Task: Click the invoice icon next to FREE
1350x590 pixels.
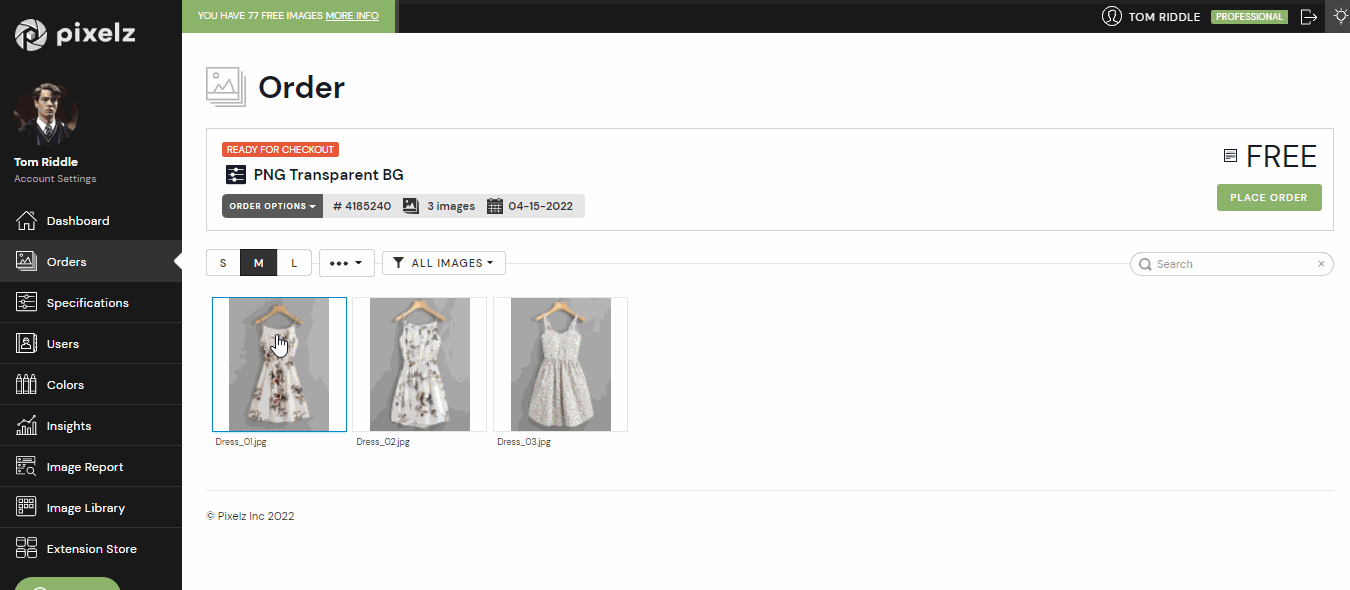Action: point(1230,156)
